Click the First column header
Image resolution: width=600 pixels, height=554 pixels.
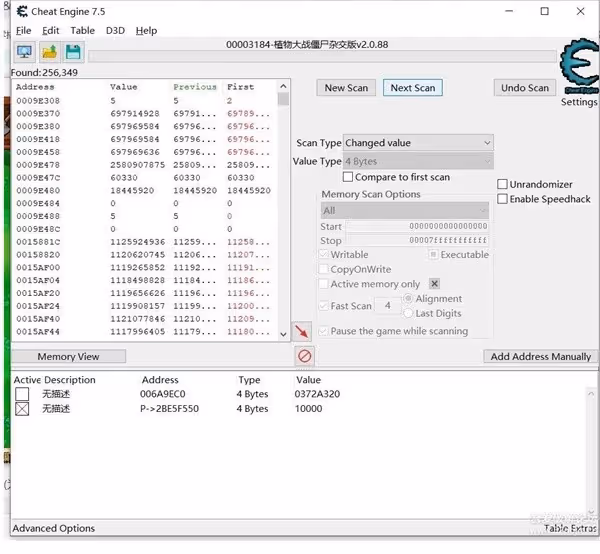pos(240,87)
